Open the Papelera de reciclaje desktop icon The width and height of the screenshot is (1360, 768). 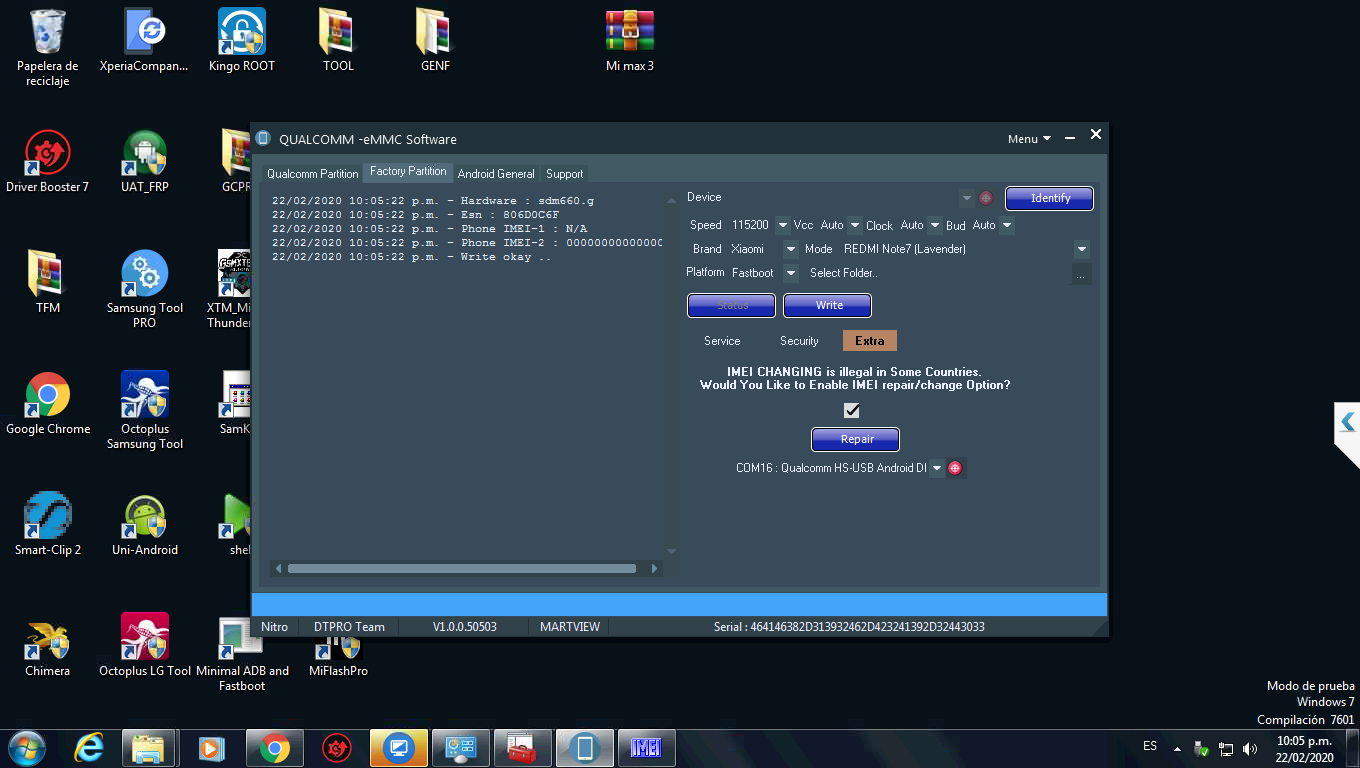coord(48,48)
